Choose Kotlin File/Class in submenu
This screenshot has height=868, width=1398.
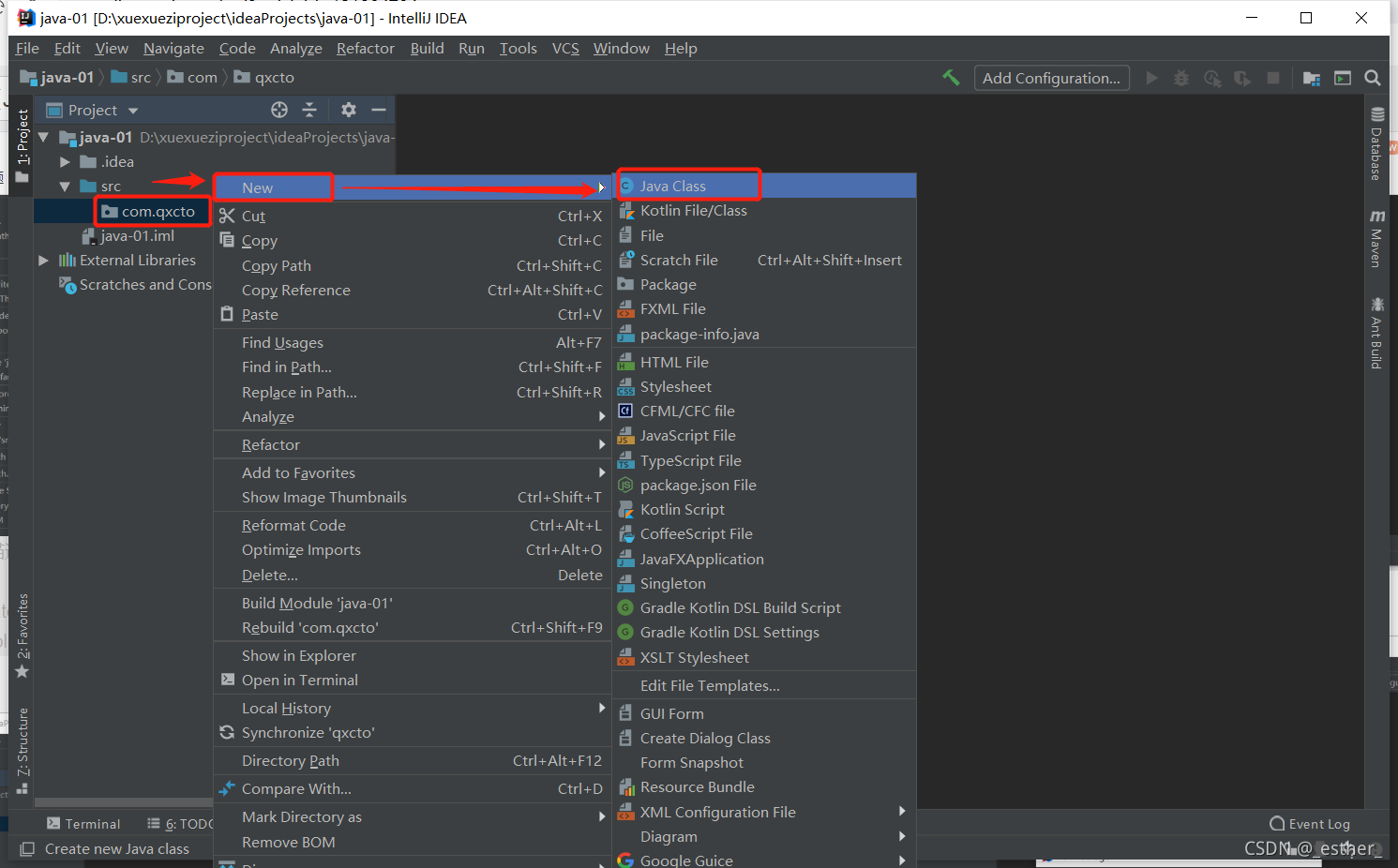pos(764,211)
